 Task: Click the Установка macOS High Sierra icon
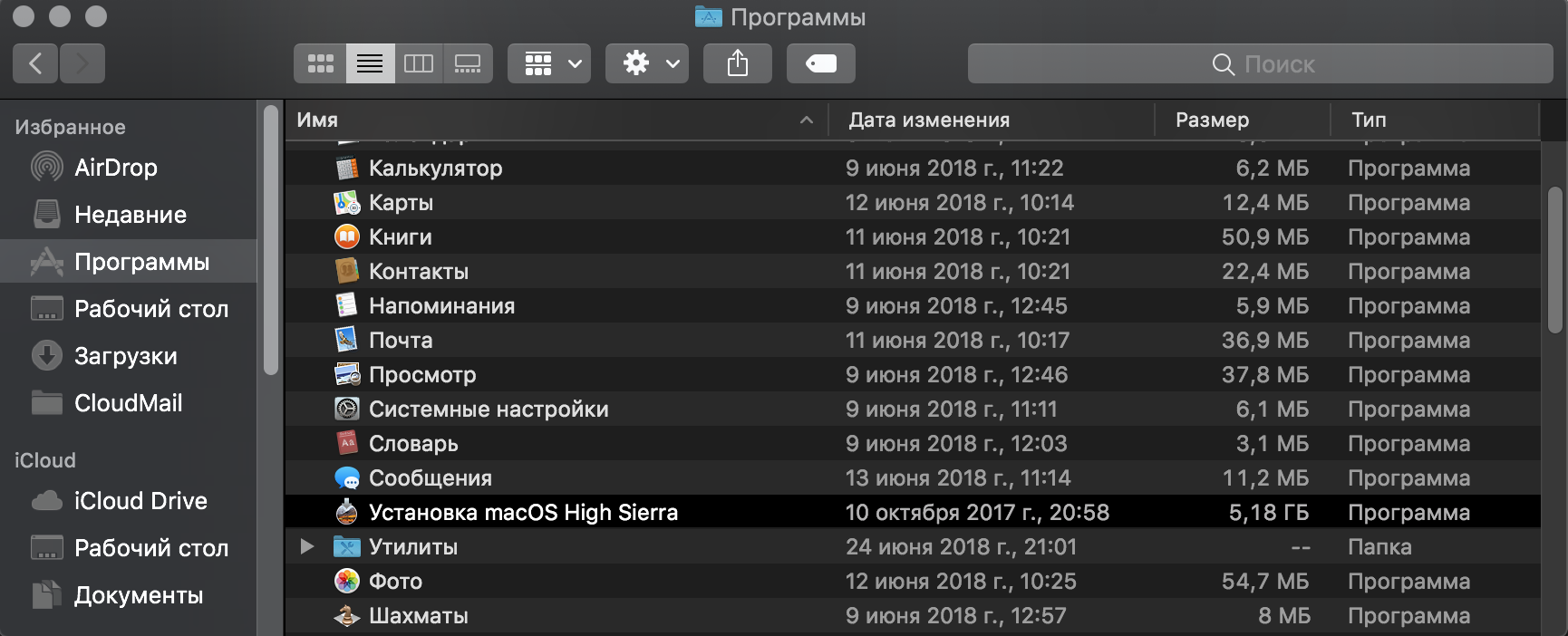point(346,512)
